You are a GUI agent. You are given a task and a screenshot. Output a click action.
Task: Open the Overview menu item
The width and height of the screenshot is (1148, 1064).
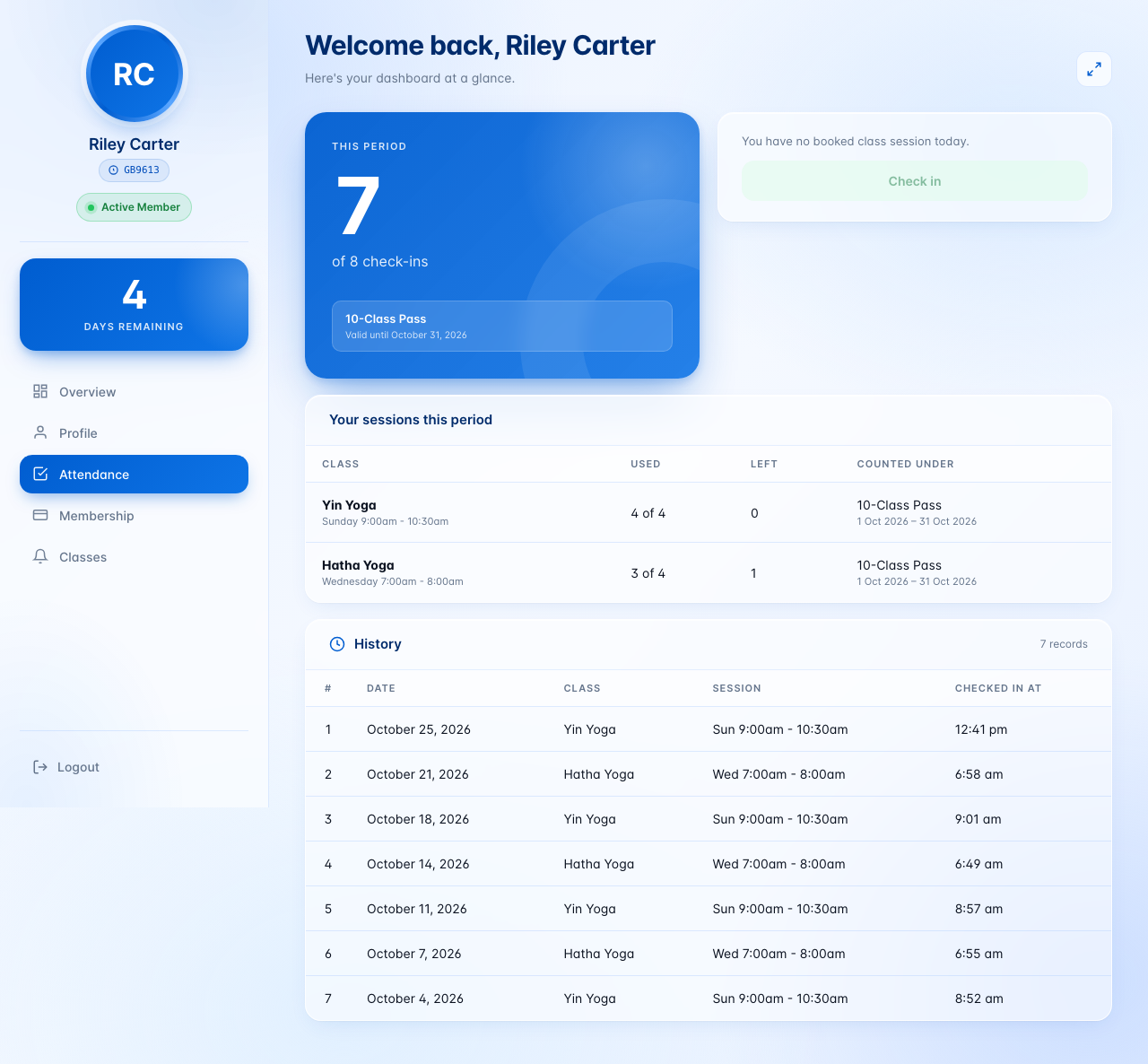pyautogui.click(x=134, y=391)
